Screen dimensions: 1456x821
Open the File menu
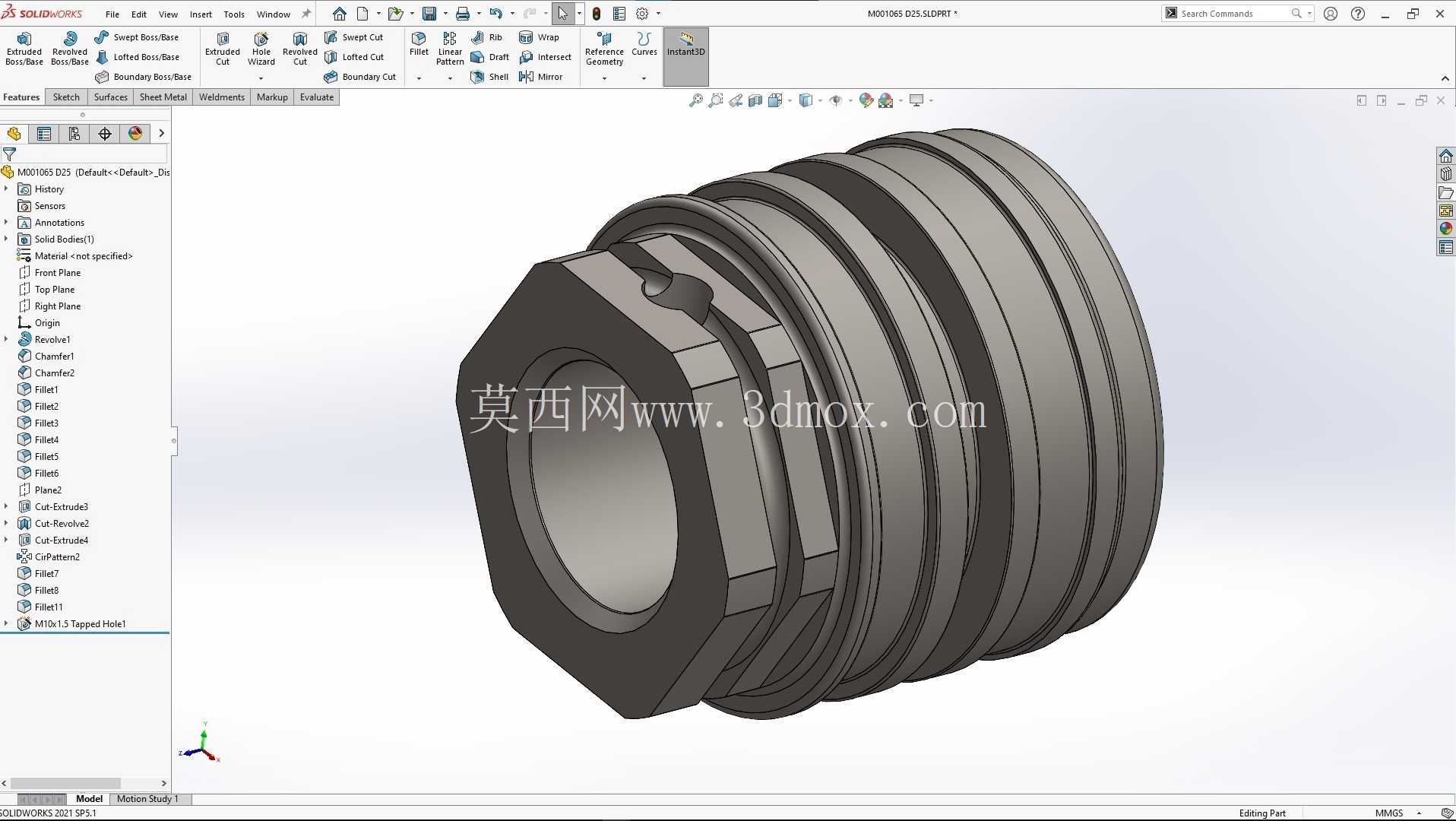coord(112,14)
